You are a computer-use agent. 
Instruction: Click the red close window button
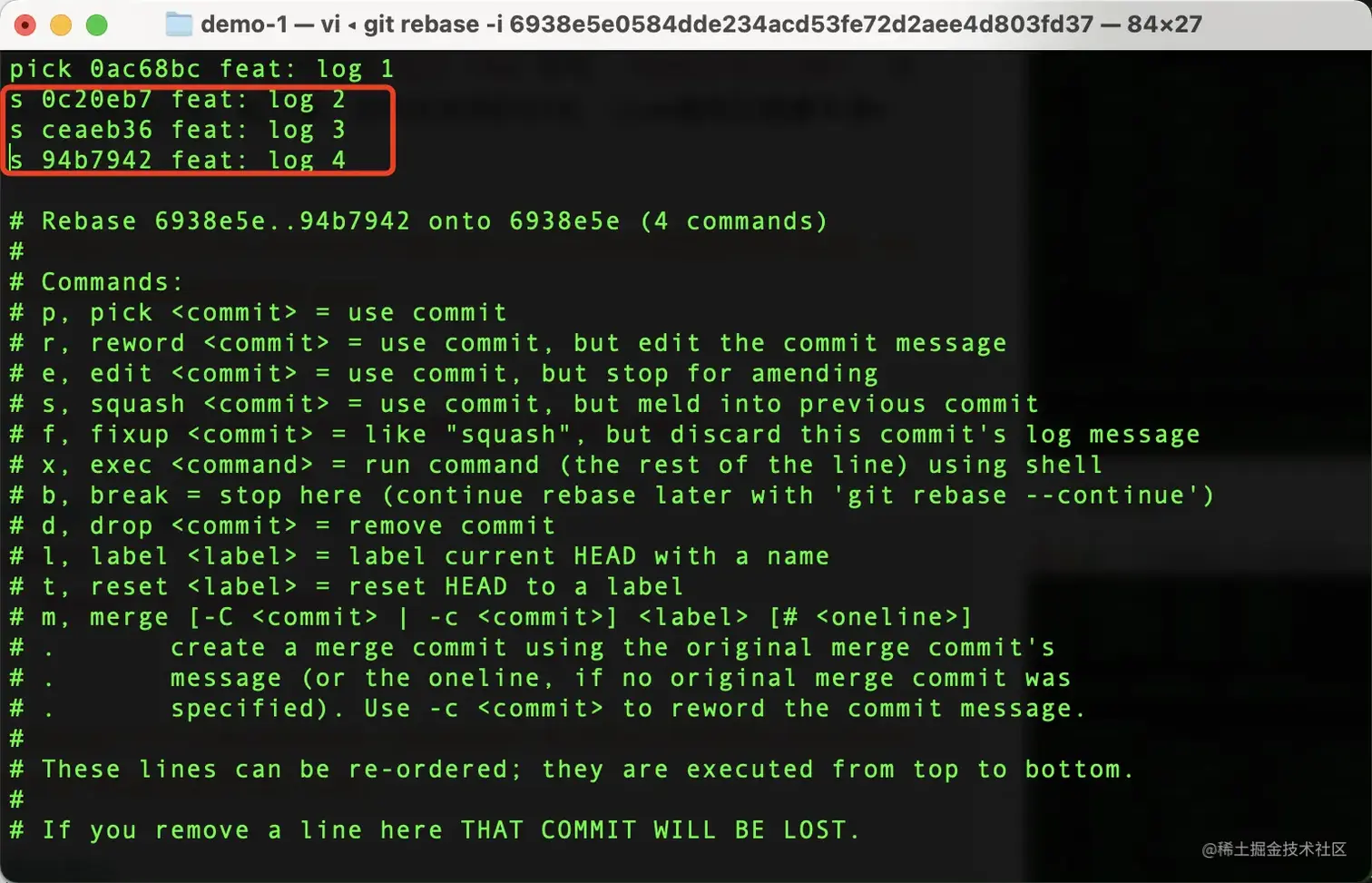[25, 25]
